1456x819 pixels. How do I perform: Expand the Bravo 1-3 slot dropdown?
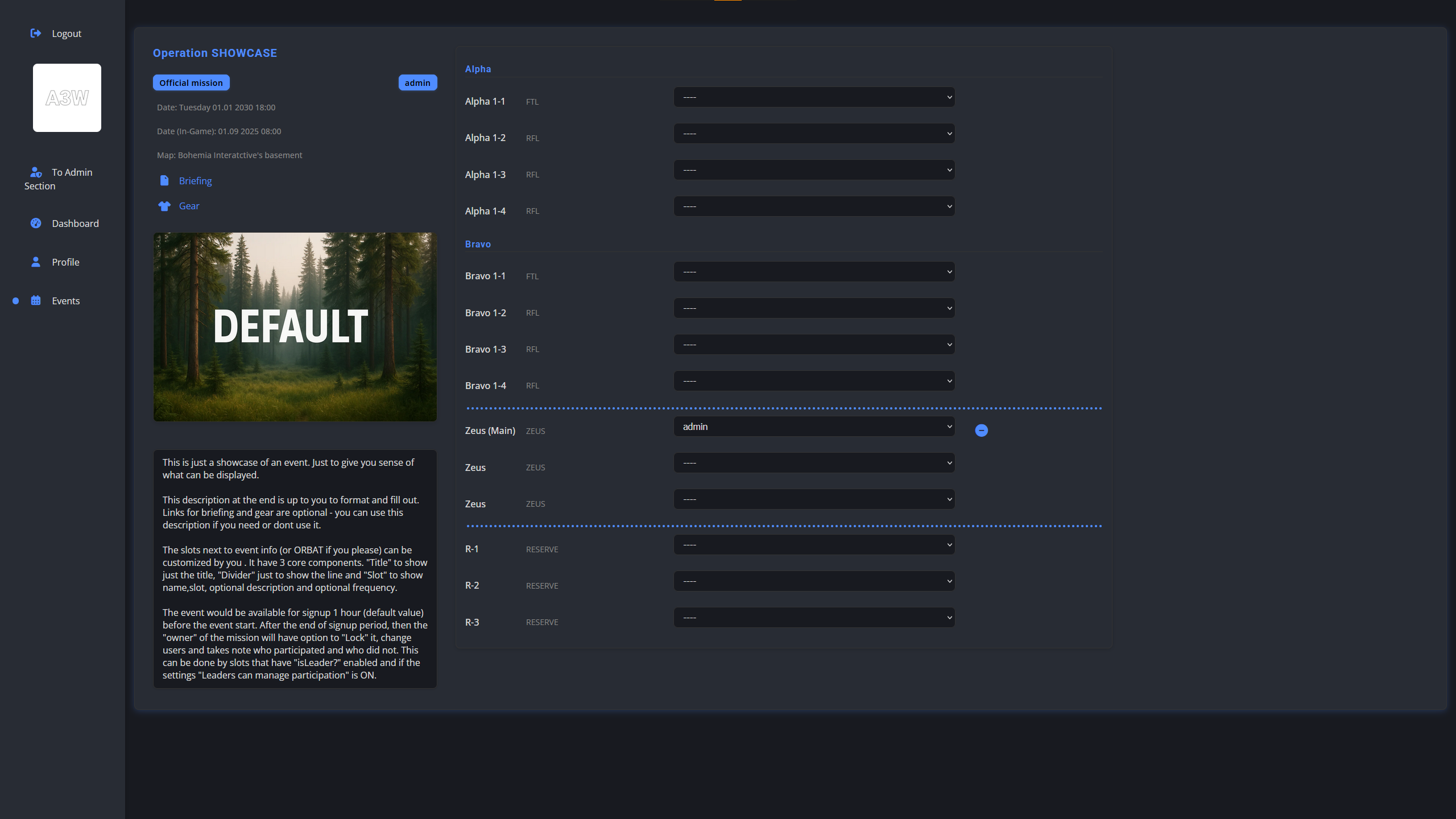pos(814,345)
